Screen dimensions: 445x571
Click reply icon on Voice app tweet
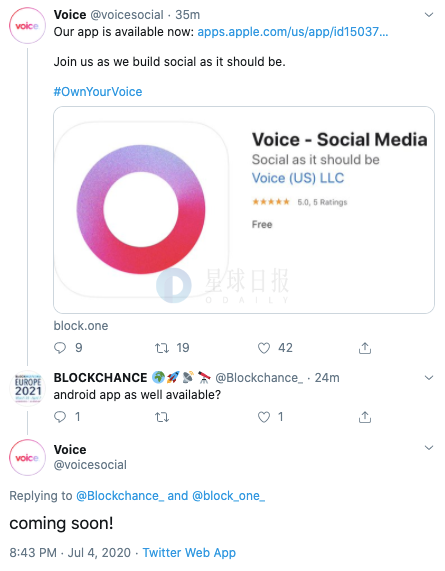pos(60,348)
